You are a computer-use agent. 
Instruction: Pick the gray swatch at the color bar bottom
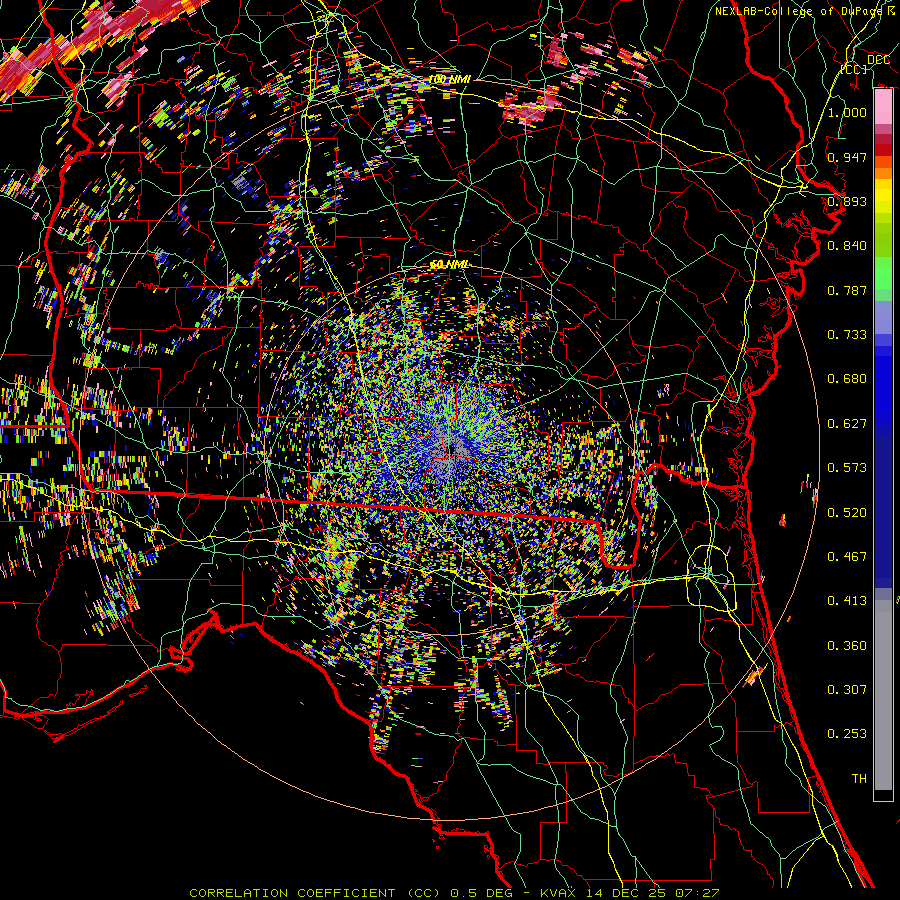click(x=883, y=695)
